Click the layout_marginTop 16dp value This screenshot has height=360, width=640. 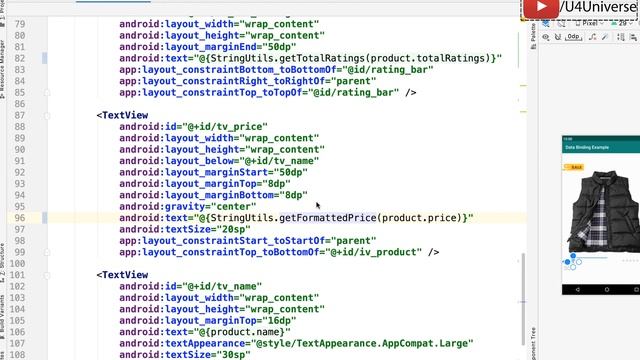point(279,320)
